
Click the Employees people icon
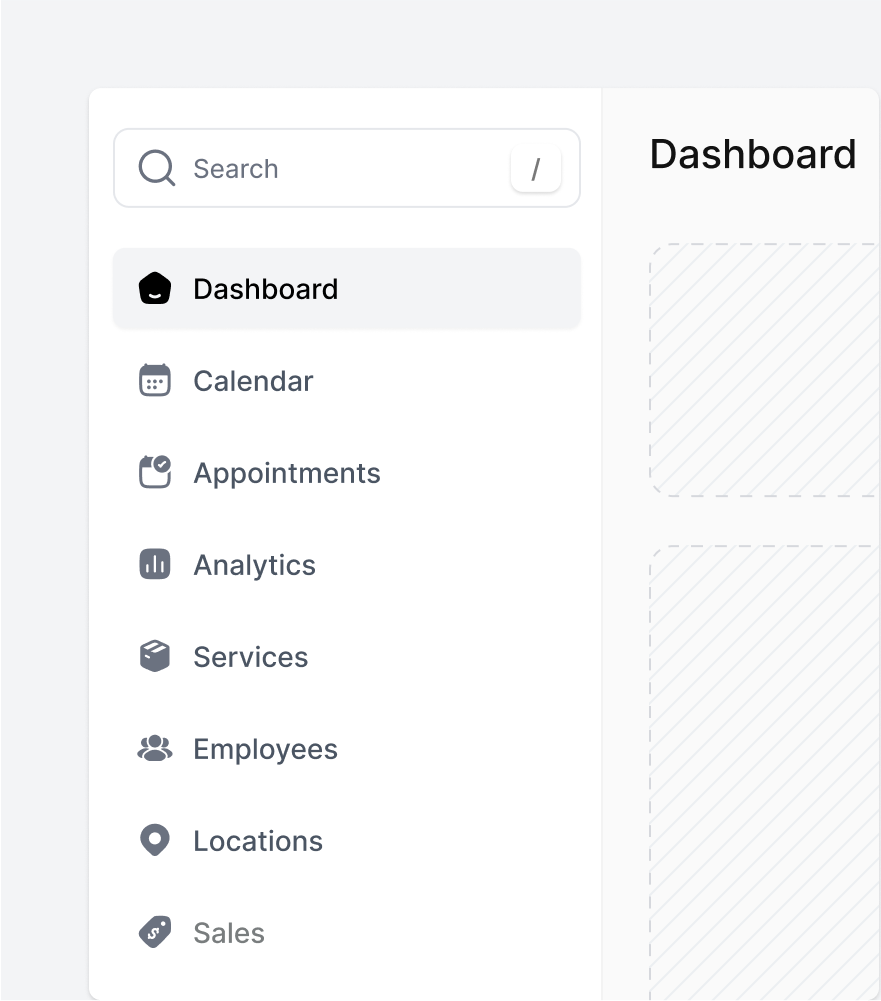pos(155,749)
